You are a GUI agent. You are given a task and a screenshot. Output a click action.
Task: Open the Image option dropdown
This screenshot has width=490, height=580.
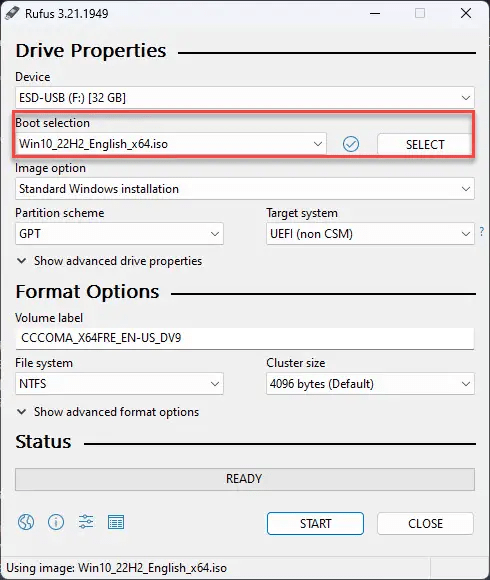tap(245, 189)
